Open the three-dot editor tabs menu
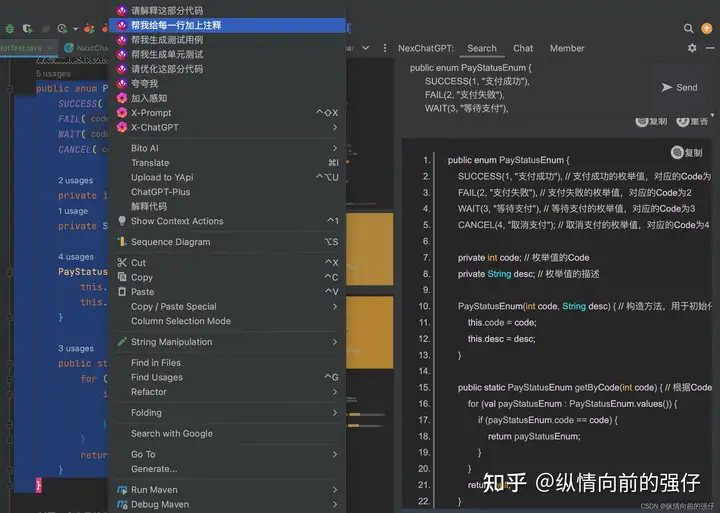 385,48
